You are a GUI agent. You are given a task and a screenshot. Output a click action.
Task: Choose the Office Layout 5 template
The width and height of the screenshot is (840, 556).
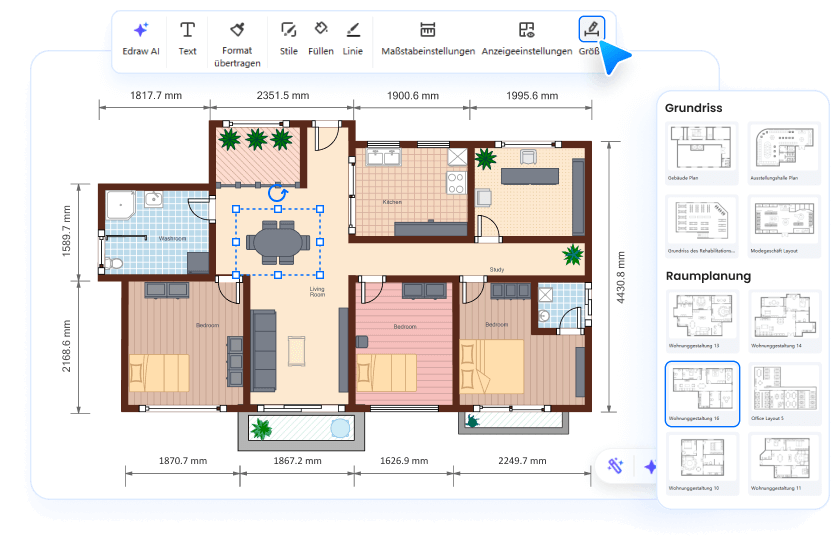783,391
